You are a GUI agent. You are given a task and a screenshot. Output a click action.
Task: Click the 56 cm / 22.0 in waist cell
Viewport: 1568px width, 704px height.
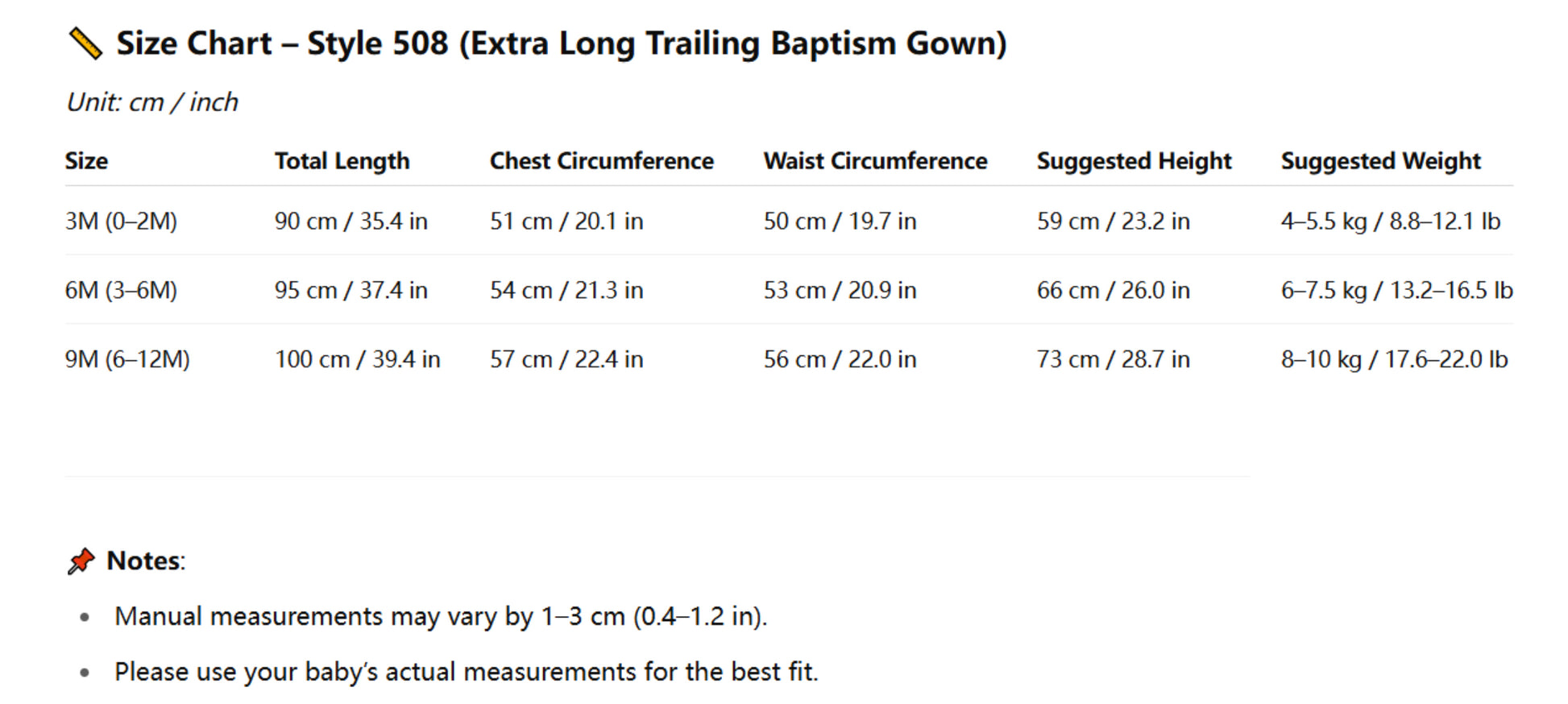[x=840, y=359]
